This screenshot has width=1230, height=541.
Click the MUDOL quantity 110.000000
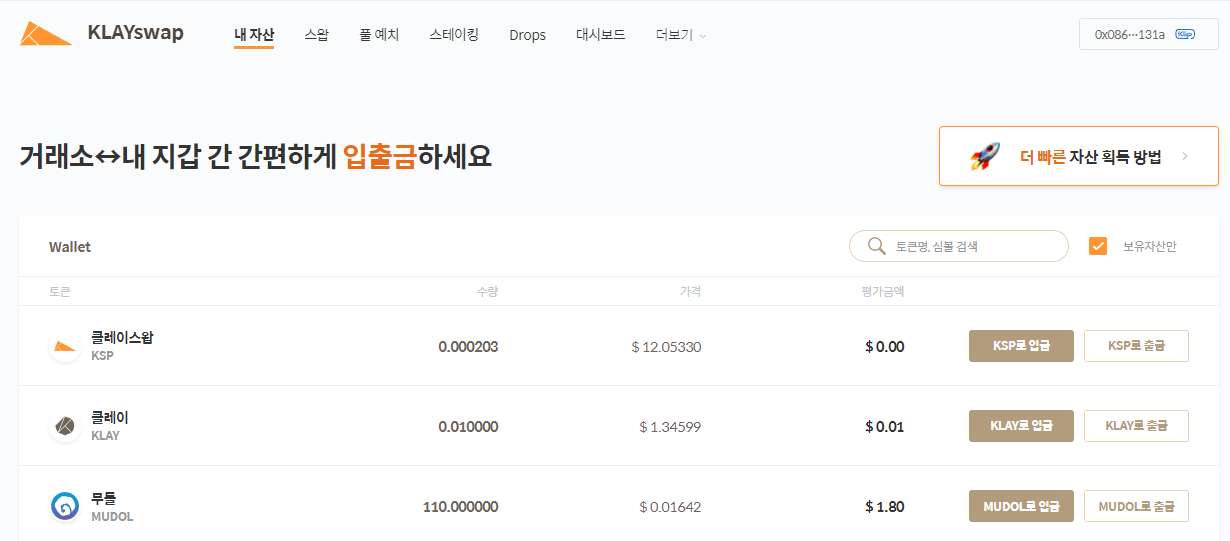click(x=460, y=507)
